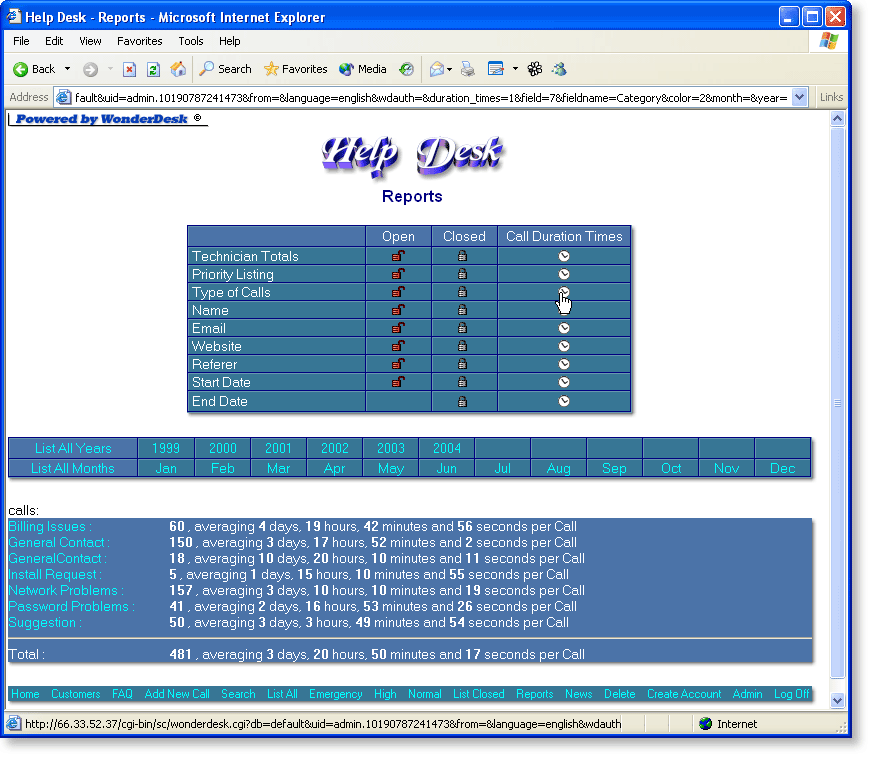This screenshot has height=758, width=872.
Task: Expand the Back history dropdown arrow
Action: pyautogui.click(x=67, y=70)
